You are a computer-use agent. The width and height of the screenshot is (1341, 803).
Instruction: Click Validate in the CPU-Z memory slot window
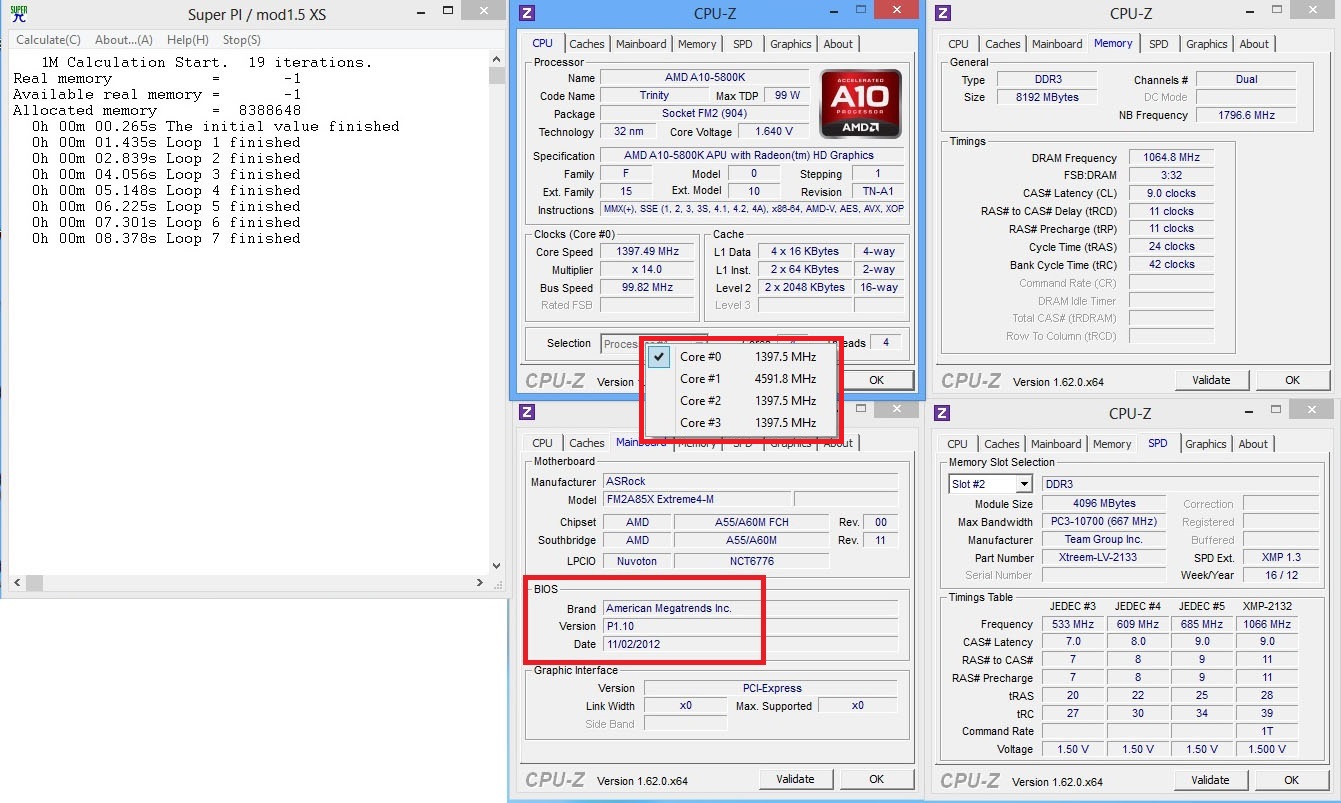tap(1210, 780)
